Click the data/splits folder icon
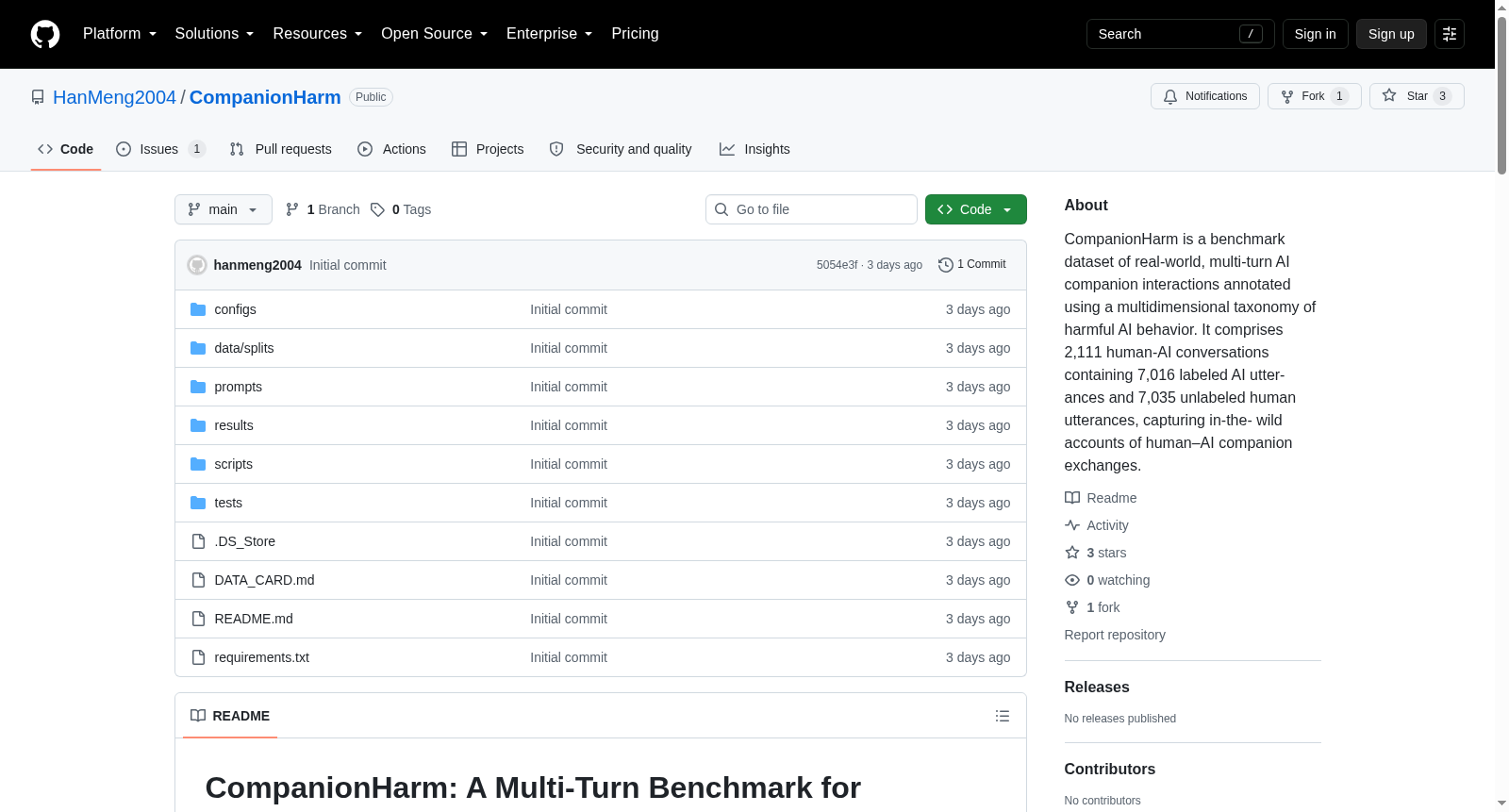The width and height of the screenshot is (1509, 812). [198, 348]
